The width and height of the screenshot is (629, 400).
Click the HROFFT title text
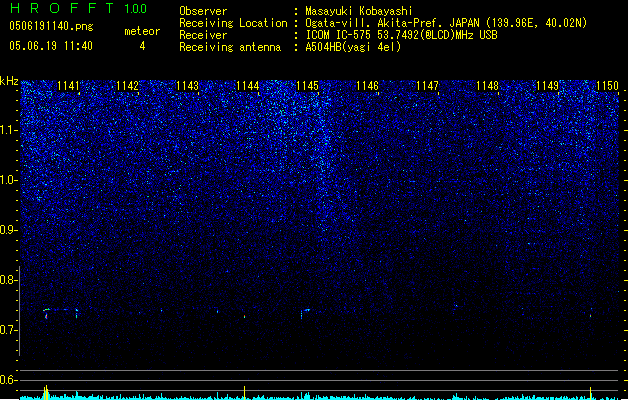click(62, 8)
